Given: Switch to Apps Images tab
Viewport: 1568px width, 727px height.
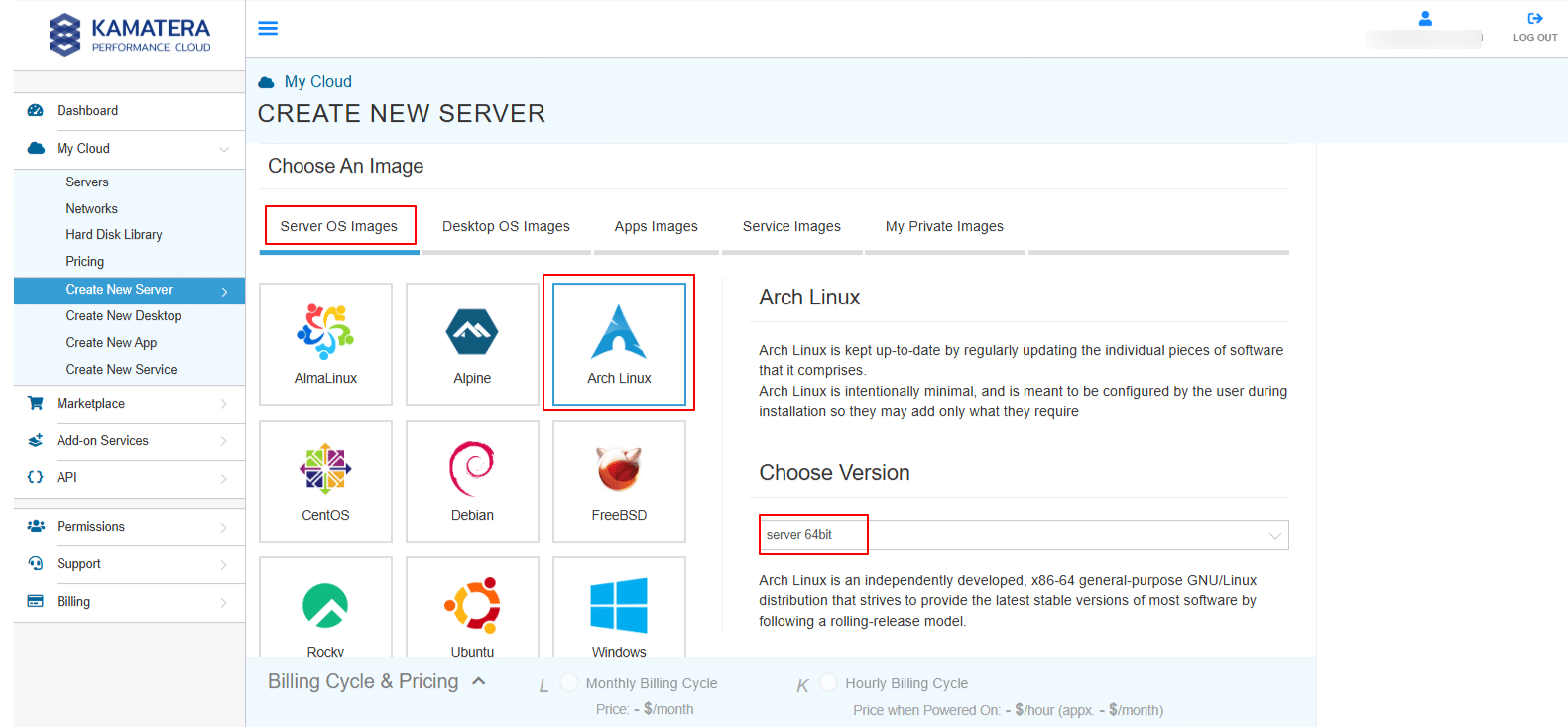Looking at the screenshot, I should [656, 226].
